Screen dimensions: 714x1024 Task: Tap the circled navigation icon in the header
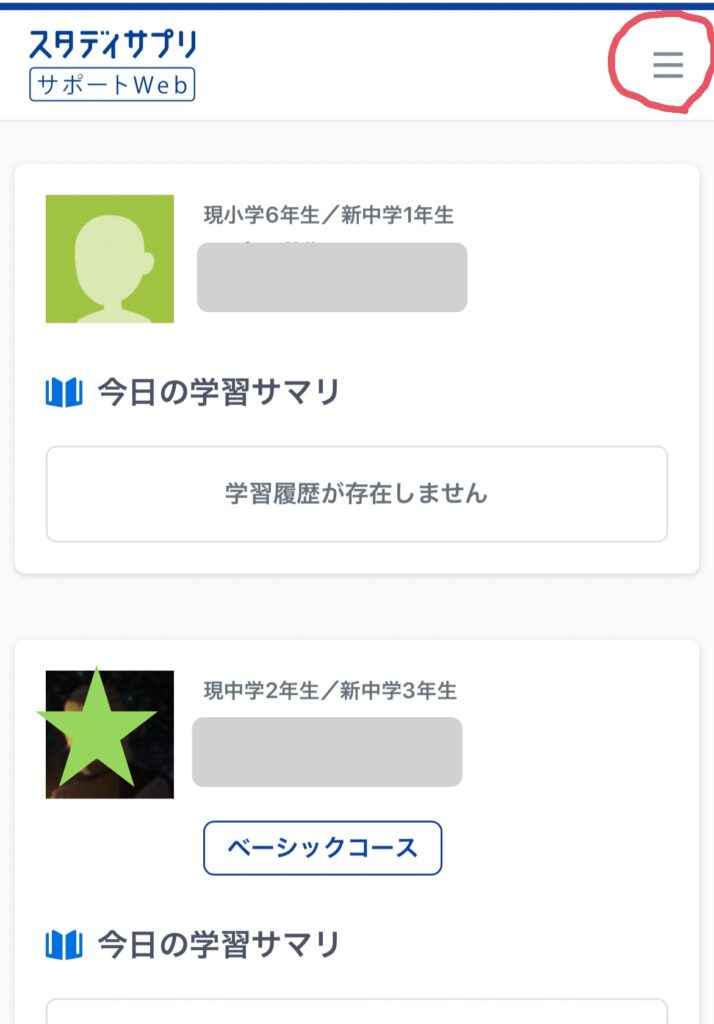(x=666, y=65)
